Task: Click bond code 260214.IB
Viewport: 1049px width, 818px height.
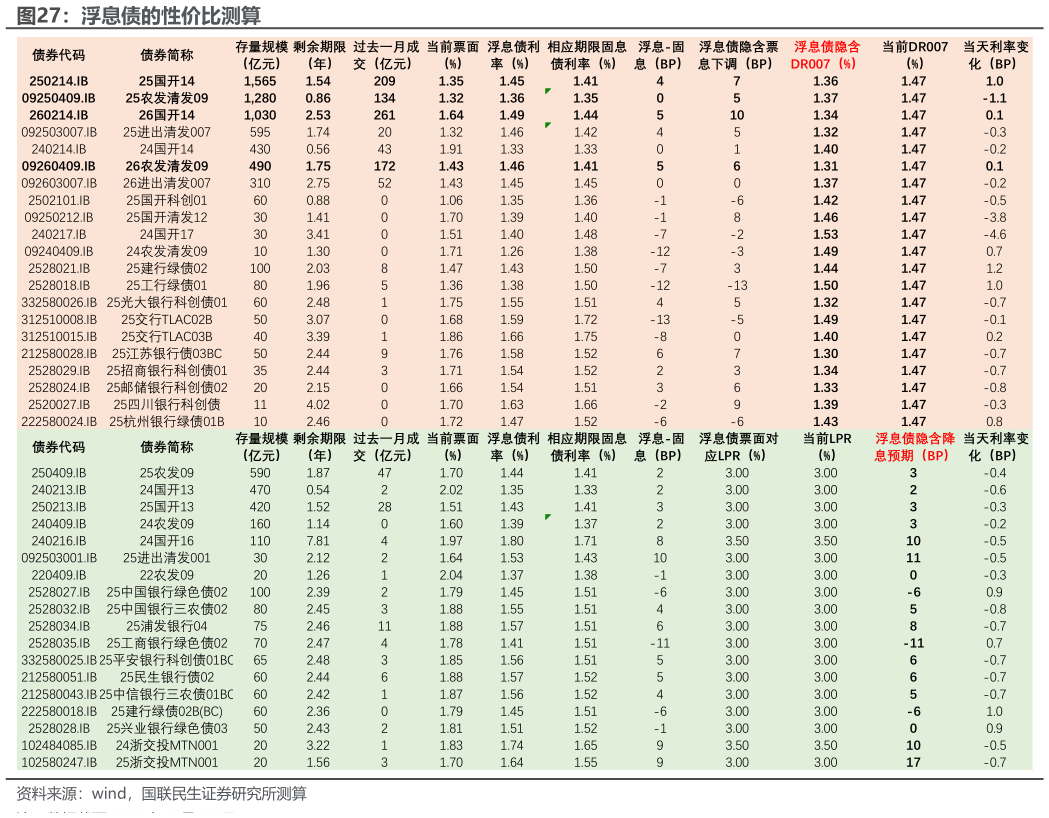Action: (x=59, y=115)
